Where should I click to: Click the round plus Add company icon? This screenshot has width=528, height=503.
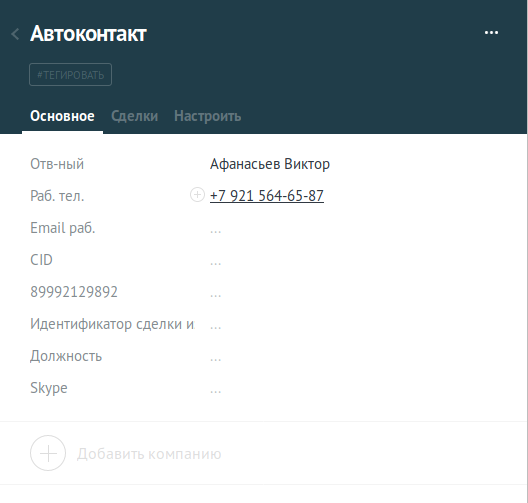(48, 453)
